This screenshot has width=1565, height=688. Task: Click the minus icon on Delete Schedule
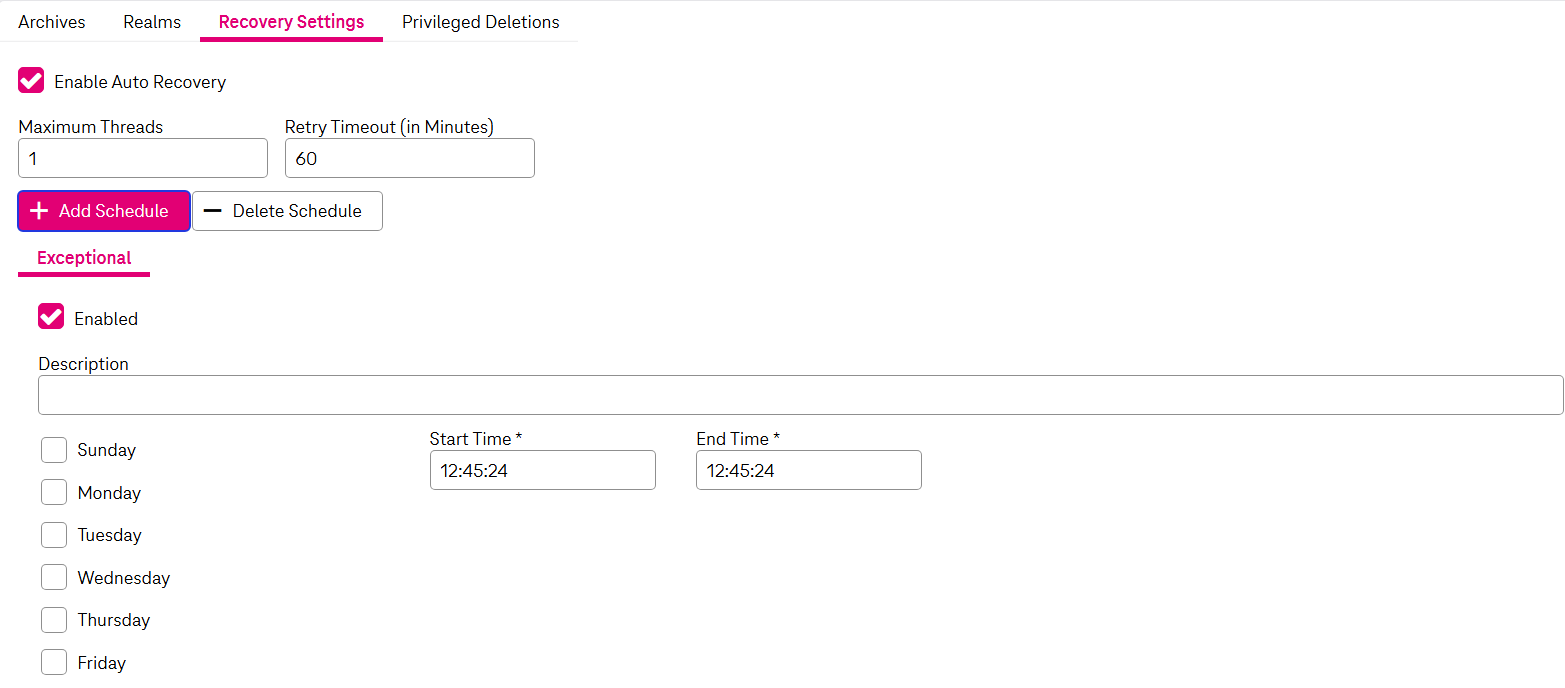click(x=212, y=211)
